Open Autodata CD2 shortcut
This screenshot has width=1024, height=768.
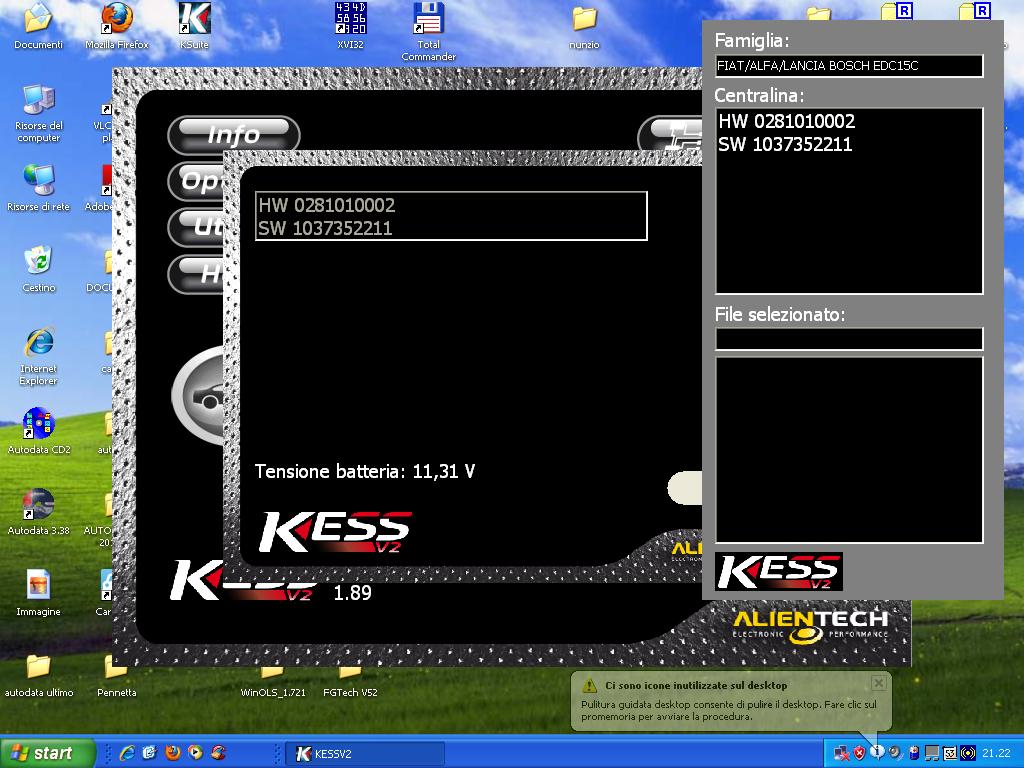[x=39, y=430]
